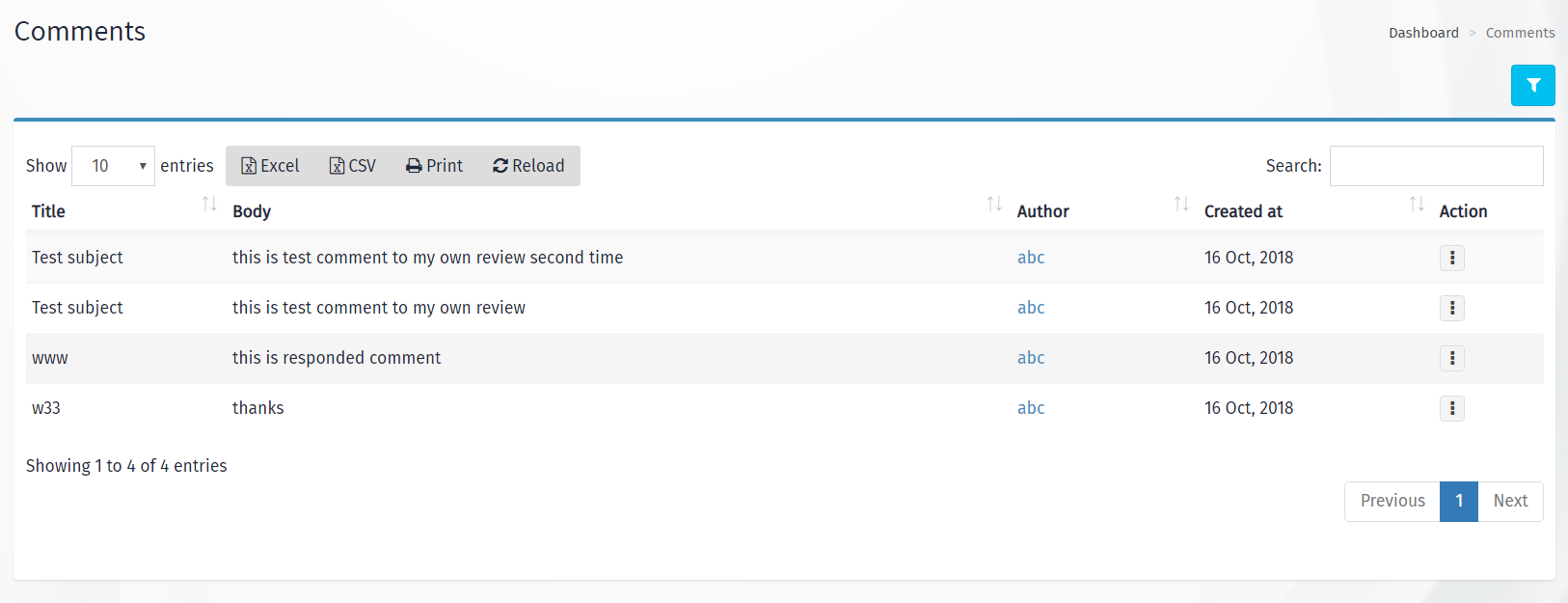The height and width of the screenshot is (603, 1568).
Task: Open author abc link in 'second time' row
Action: click(x=1031, y=258)
